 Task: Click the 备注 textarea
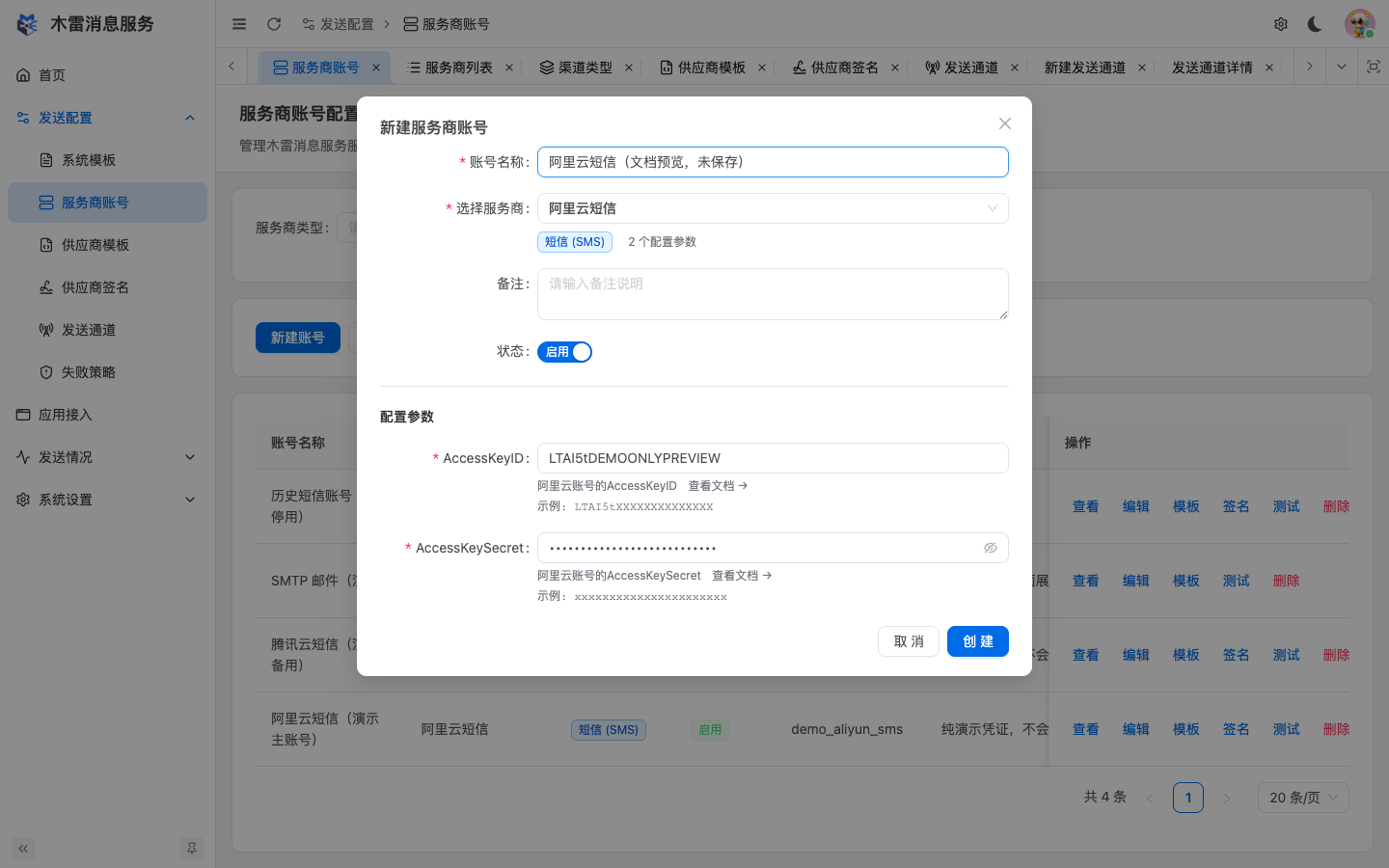pyautogui.click(x=773, y=294)
